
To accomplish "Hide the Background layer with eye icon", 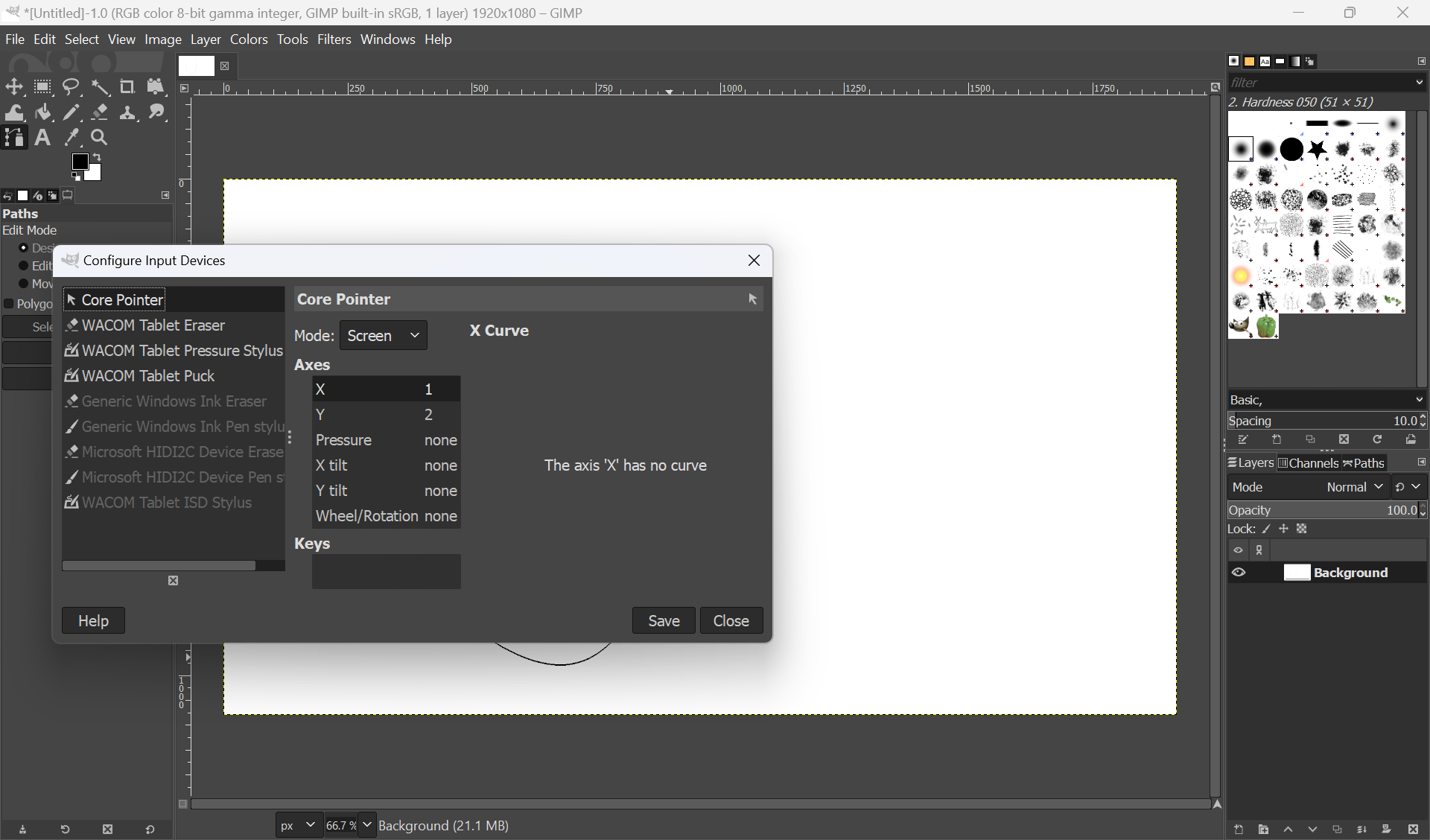I will pyautogui.click(x=1239, y=573).
